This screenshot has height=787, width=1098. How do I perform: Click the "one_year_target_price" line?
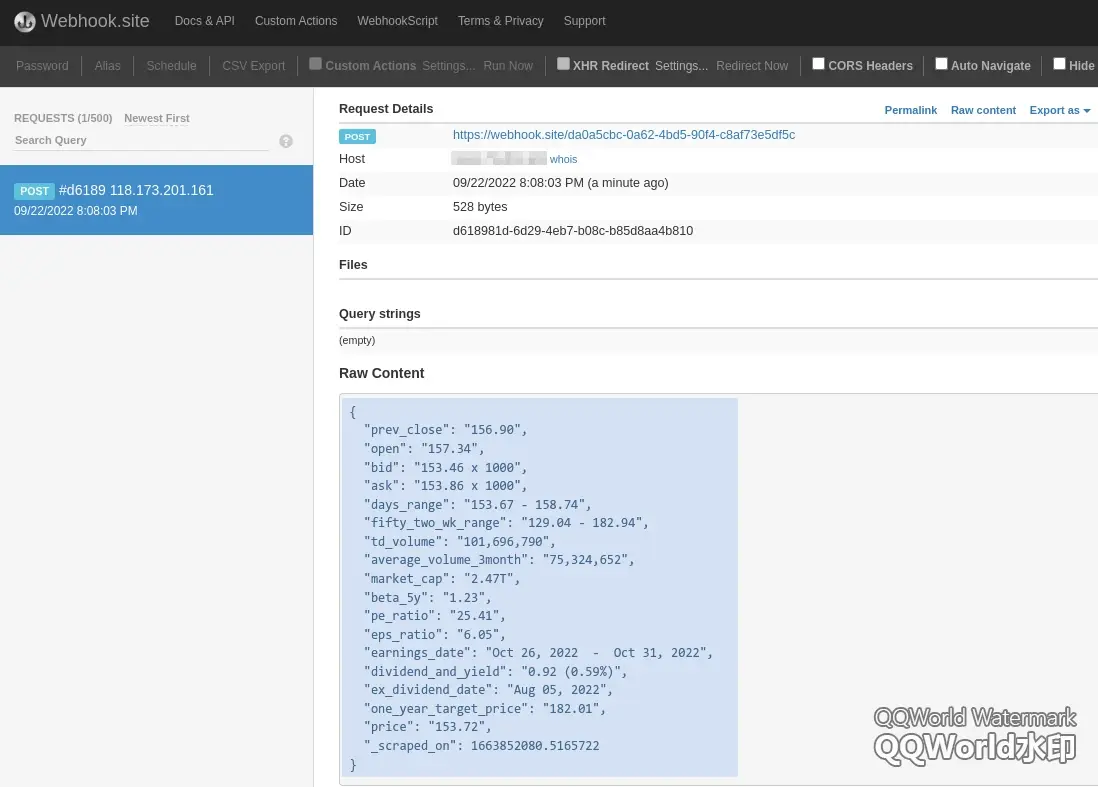[485, 709]
